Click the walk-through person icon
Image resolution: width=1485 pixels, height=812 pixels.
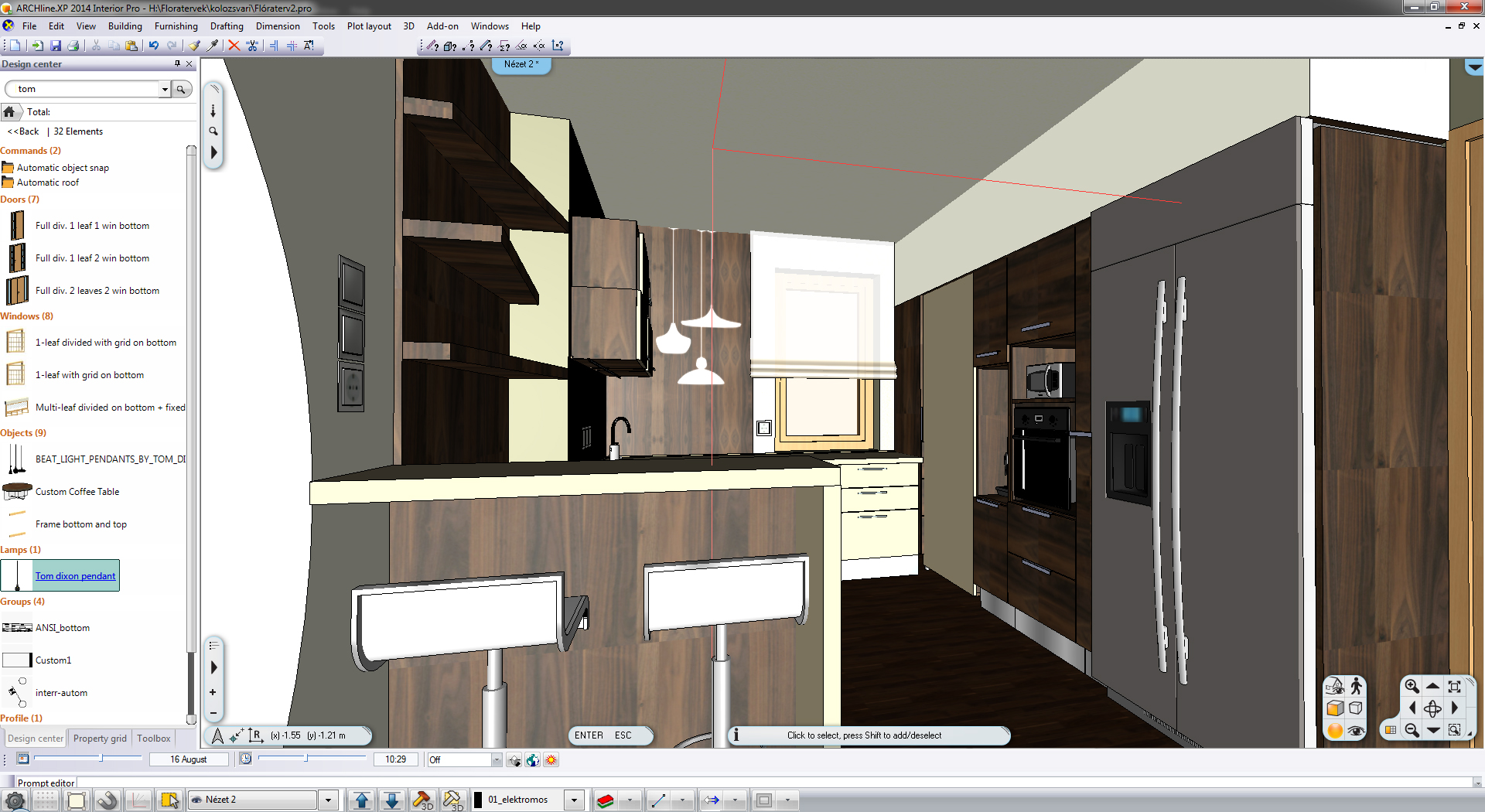pyautogui.click(x=1356, y=686)
